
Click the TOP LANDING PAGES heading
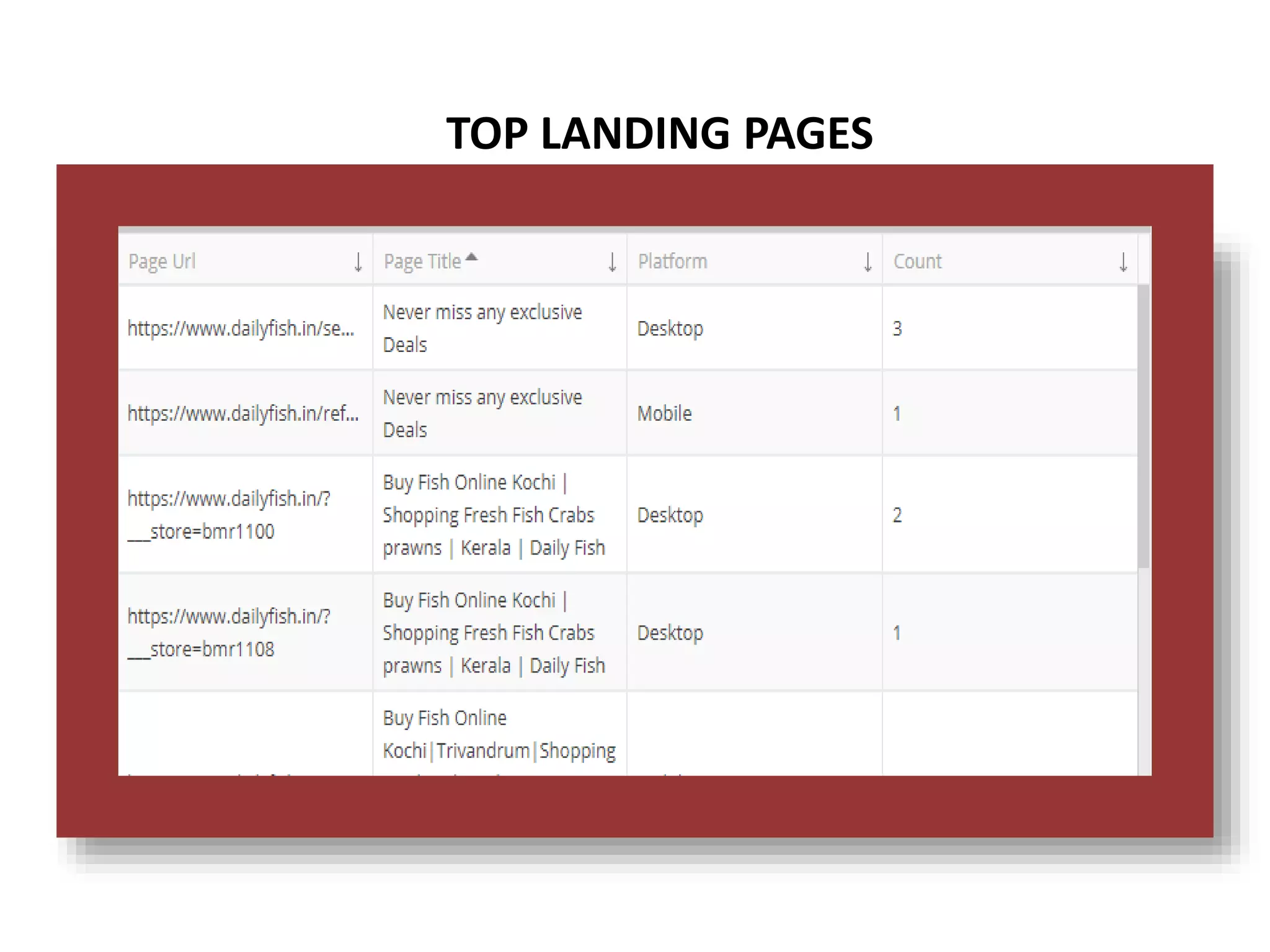coord(659,133)
